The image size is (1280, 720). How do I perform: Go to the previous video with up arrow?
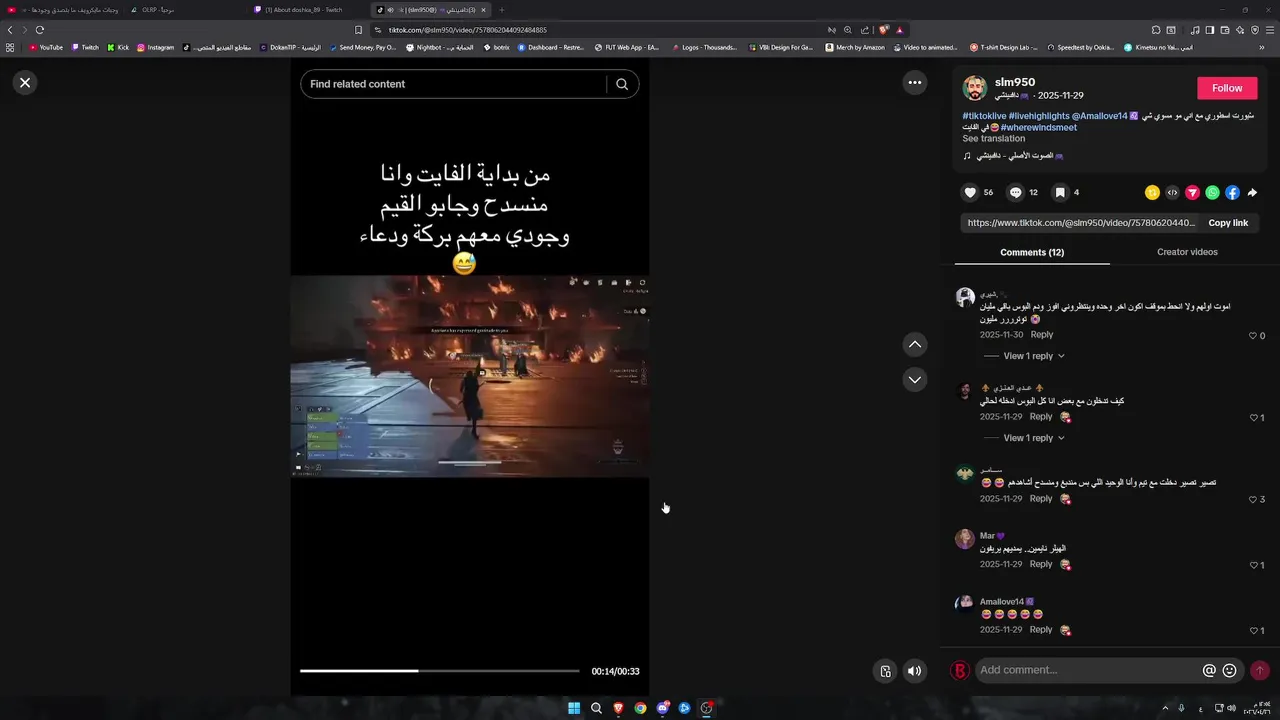(914, 345)
